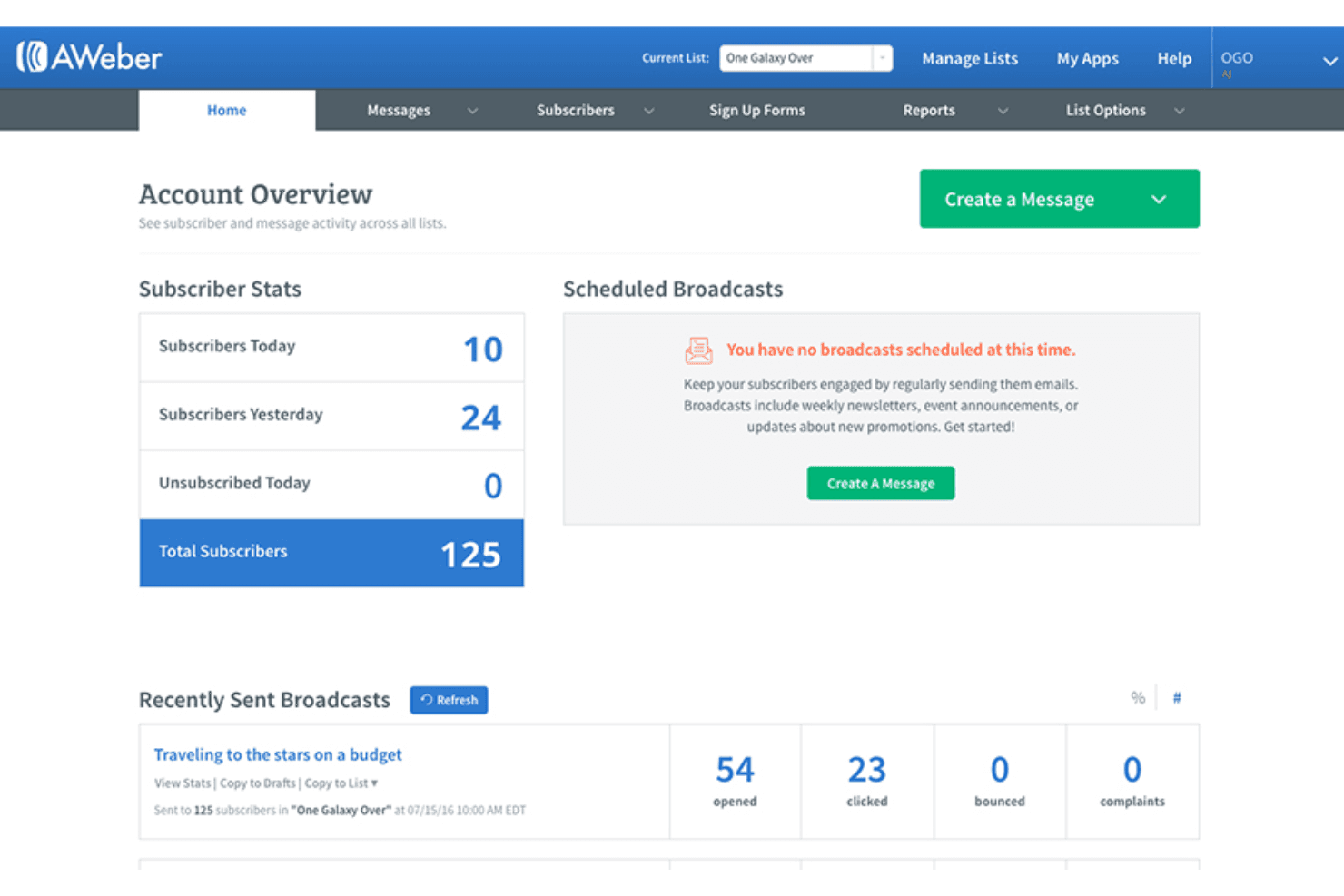The height and width of the screenshot is (896, 1344).
Task: Open Copy to List dropdown
Action: pyautogui.click(x=341, y=783)
